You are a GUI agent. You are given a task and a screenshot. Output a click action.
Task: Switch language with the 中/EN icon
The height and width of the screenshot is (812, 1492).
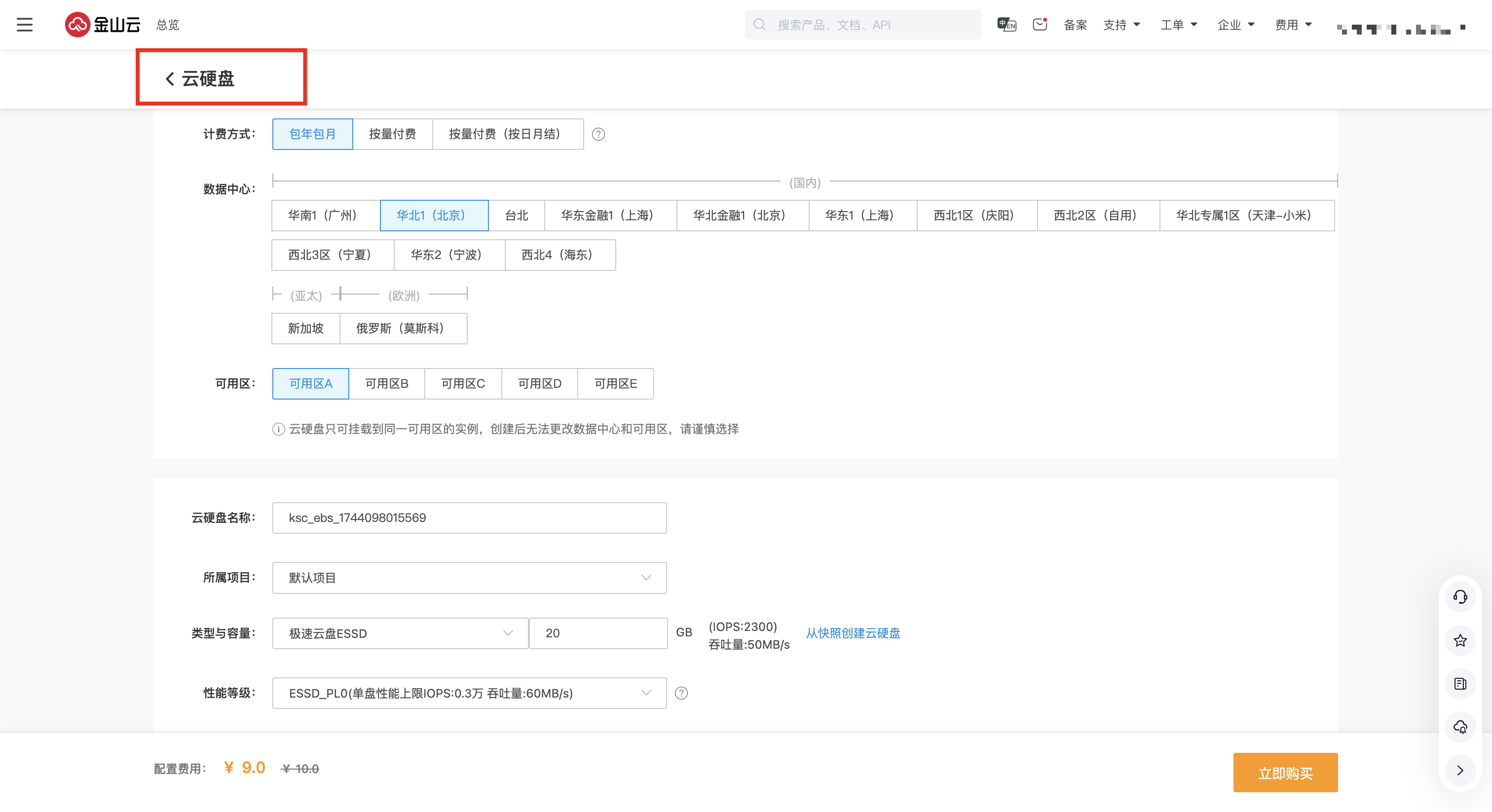click(x=1006, y=24)
